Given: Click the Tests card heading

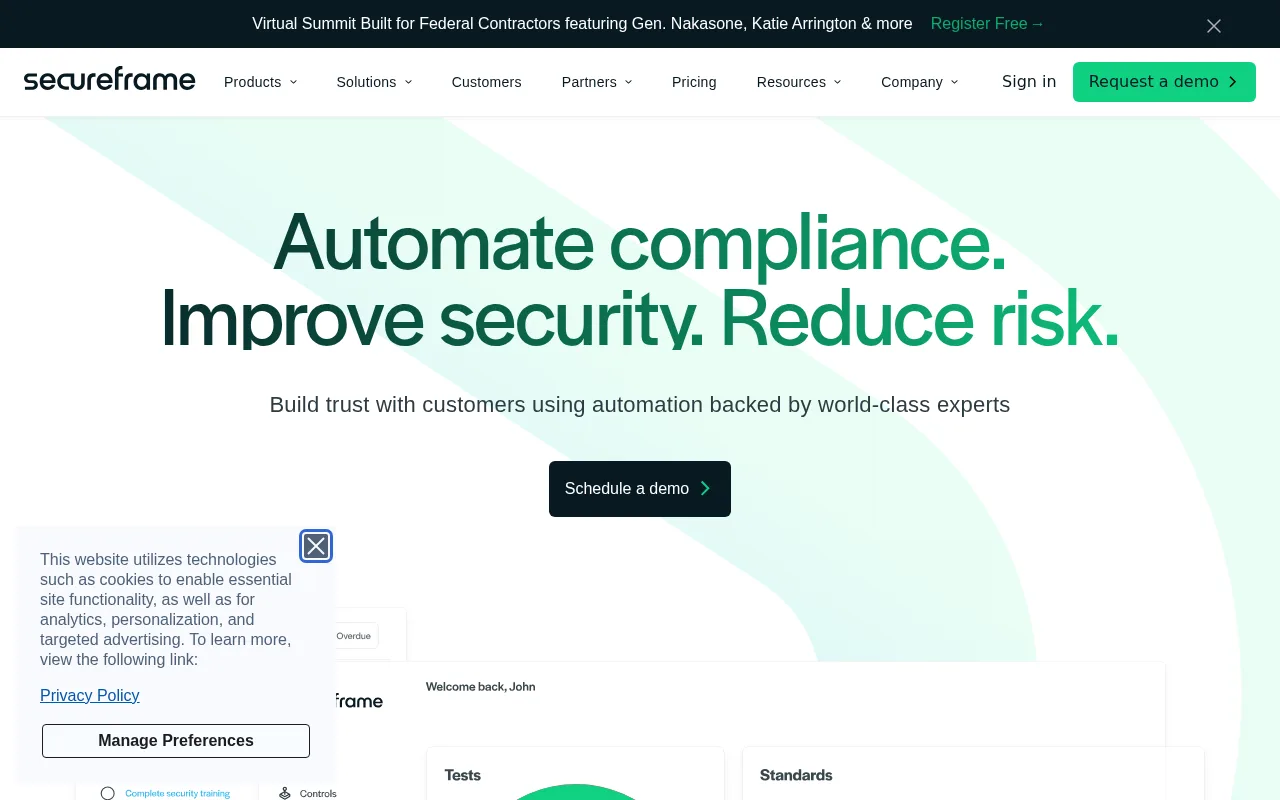Looking at the screenshot, I should tap(462, 775).
